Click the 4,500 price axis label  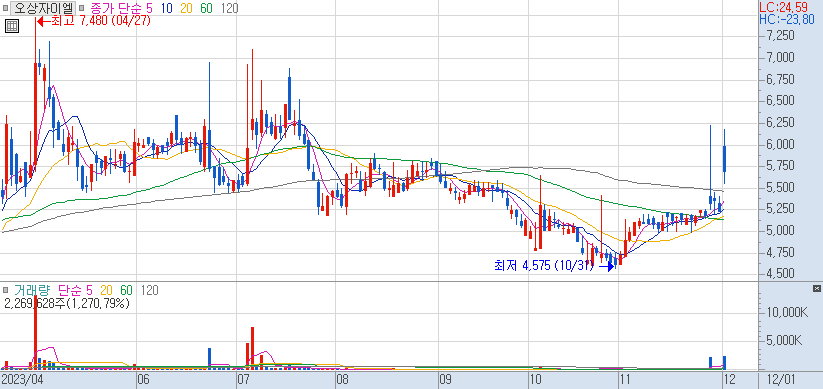tap(780, 274)
